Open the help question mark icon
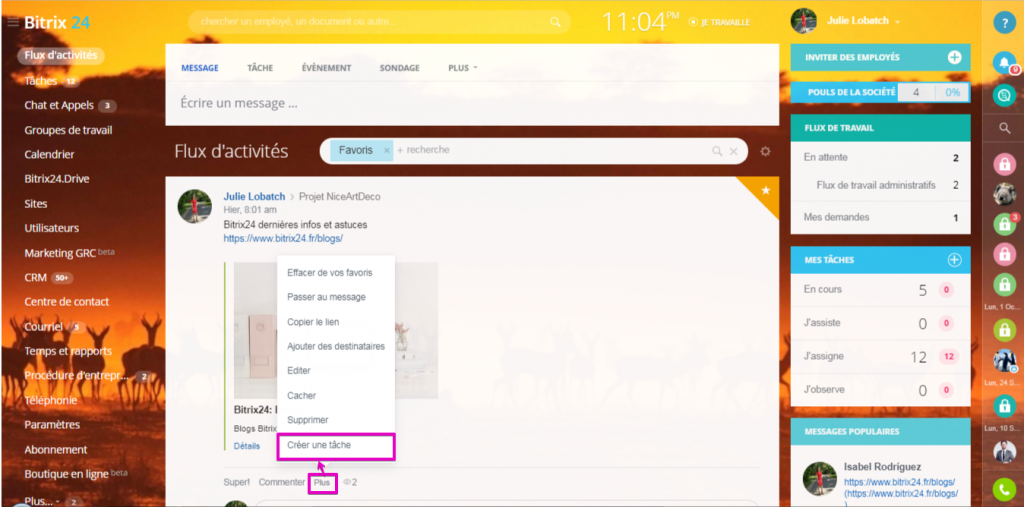This screenshot has height=507, width=1024. [x=1004, y=24]
